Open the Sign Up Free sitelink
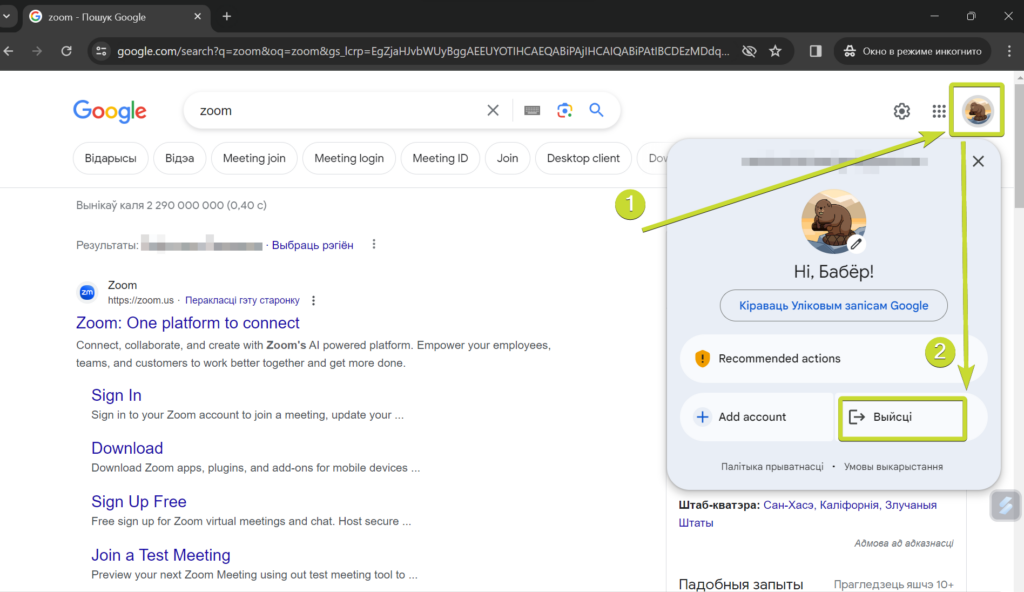Image resolution: width=1024 pixels, height=592 pixels. tap(138, 502)
